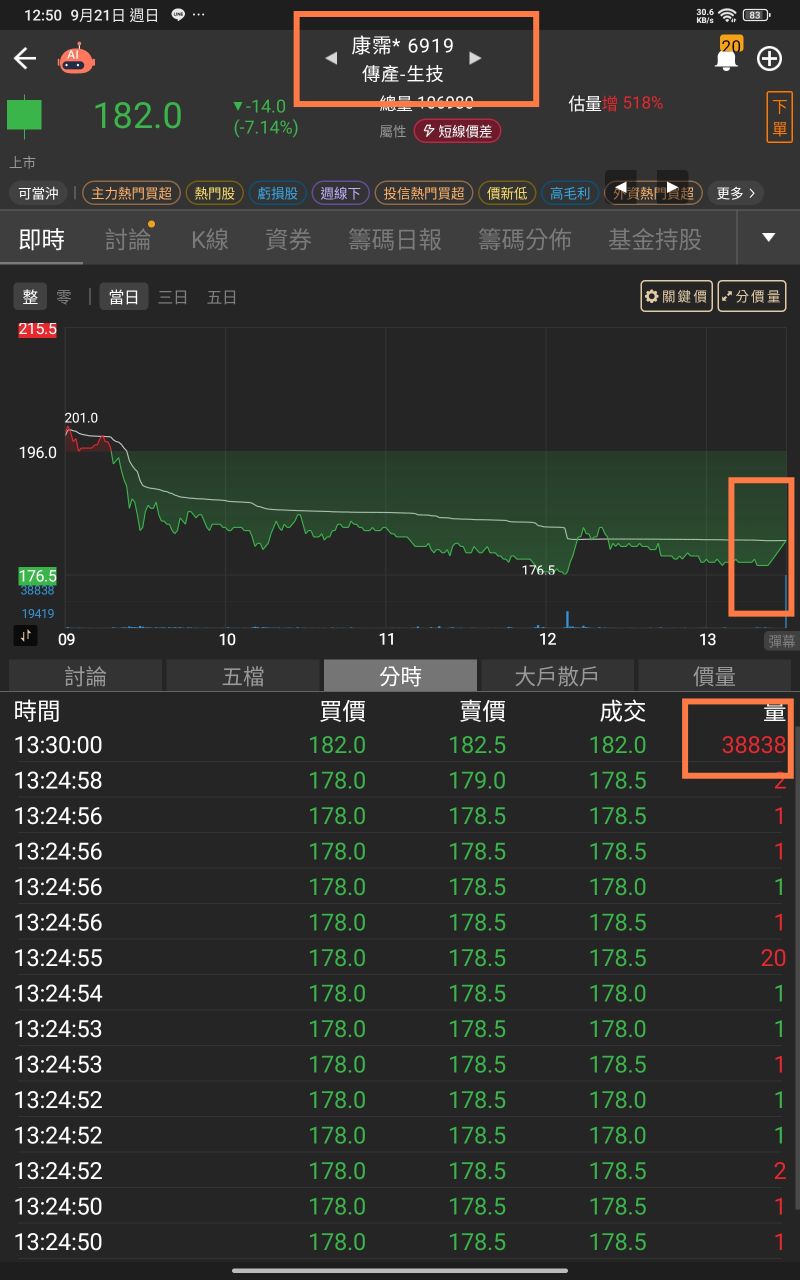Image resolution: width=800 pixels, height=1280 pixels.
Task: Add stock with the plus circle icon
Action: [x=769, y=59]
